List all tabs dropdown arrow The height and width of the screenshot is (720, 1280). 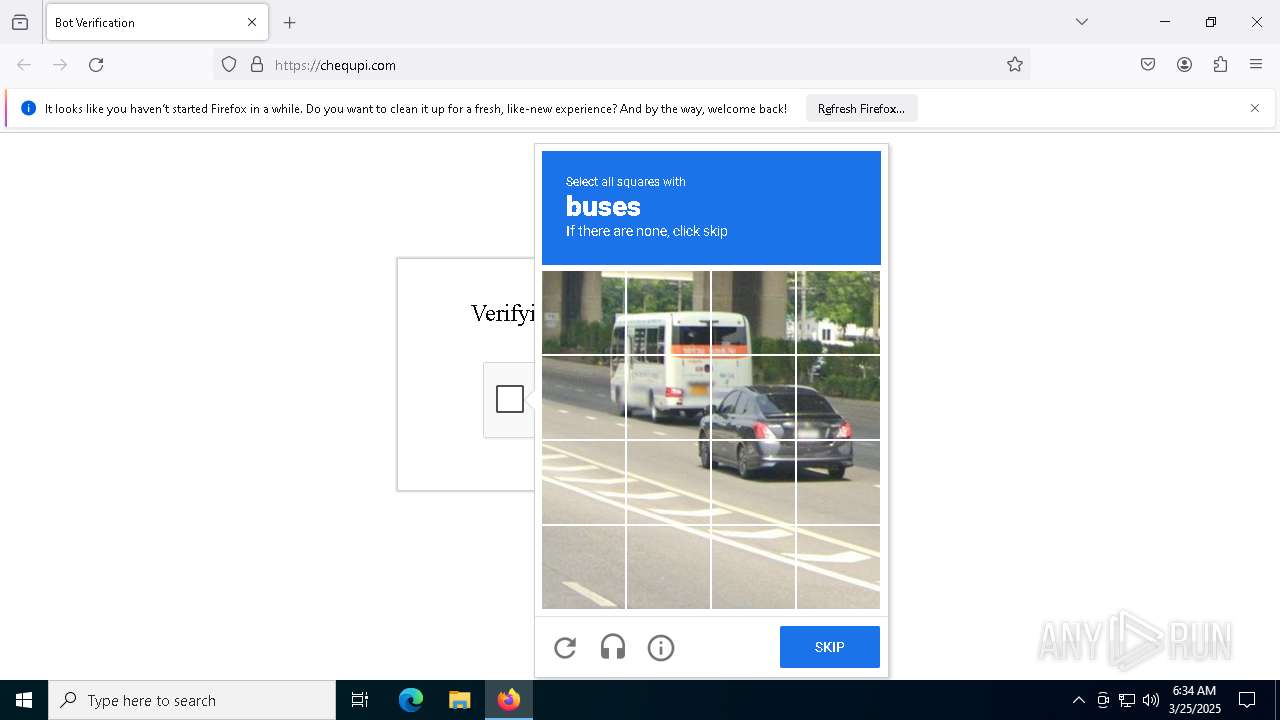(x=1082, y=22)
